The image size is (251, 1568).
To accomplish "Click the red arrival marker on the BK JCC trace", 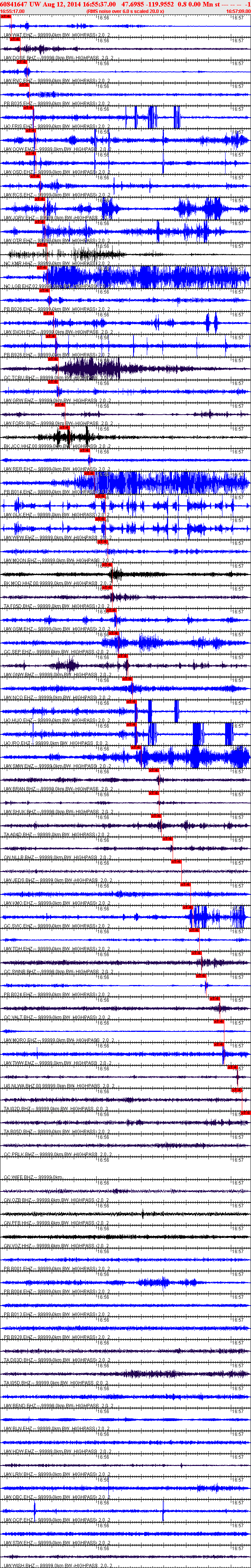I will 64,427.
